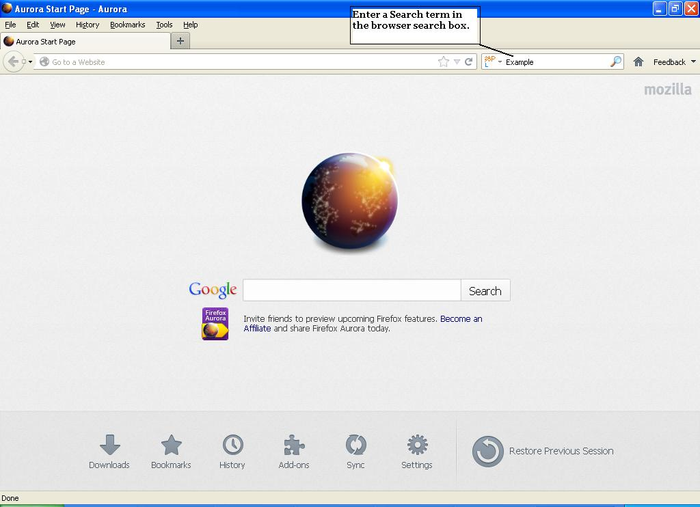The width and height of the screenshot is (700, 507).
Task: Bookmark this page with the star icon
Action: (x=443, y=62)
